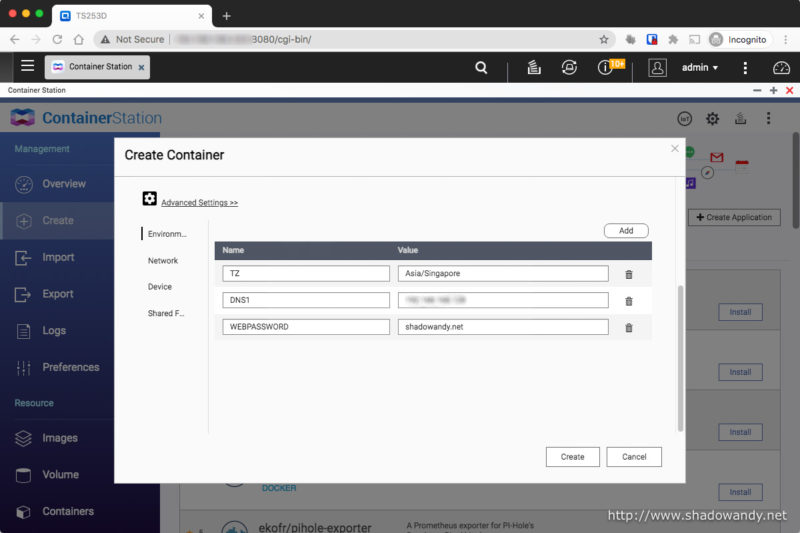Add a new environment variable
Image resolution: width=800 pixels, height=533 pixels.
tap(626, 230)
